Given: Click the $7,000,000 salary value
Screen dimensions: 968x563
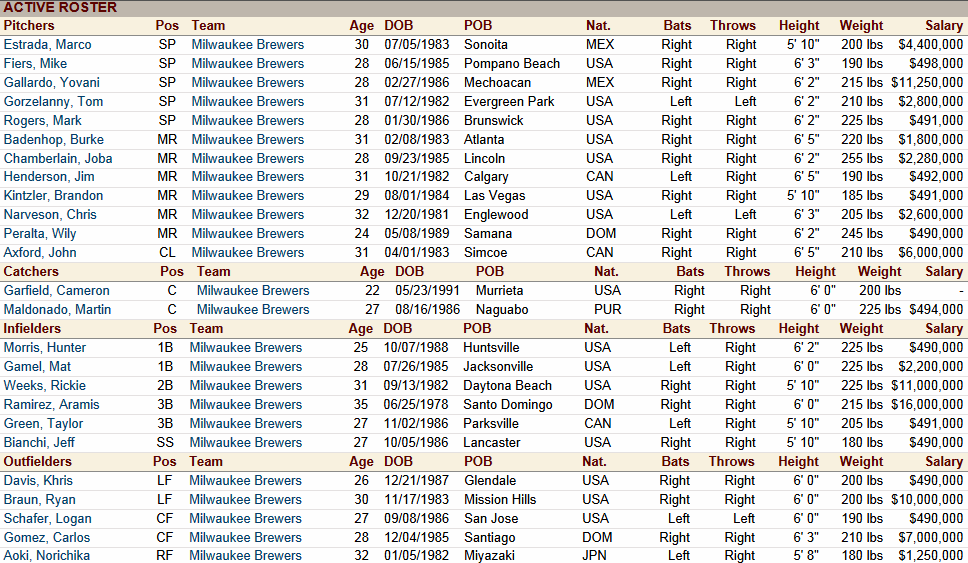Looking at the screenshot, I should coord(931,538).
